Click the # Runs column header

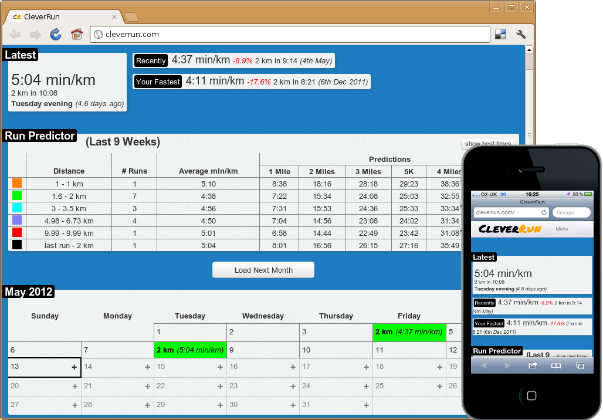tap(134, 171)
